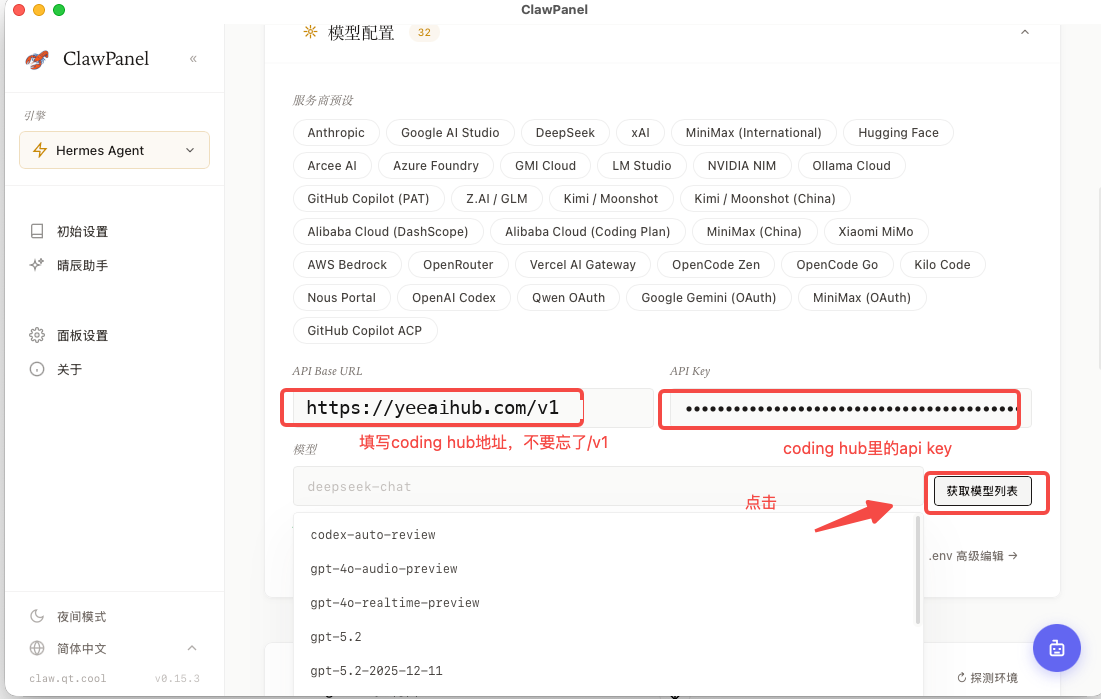This screenshot has width=1101, height=699.
Task: Select the Qwen OAuth preset
Action: coord(569,298)
